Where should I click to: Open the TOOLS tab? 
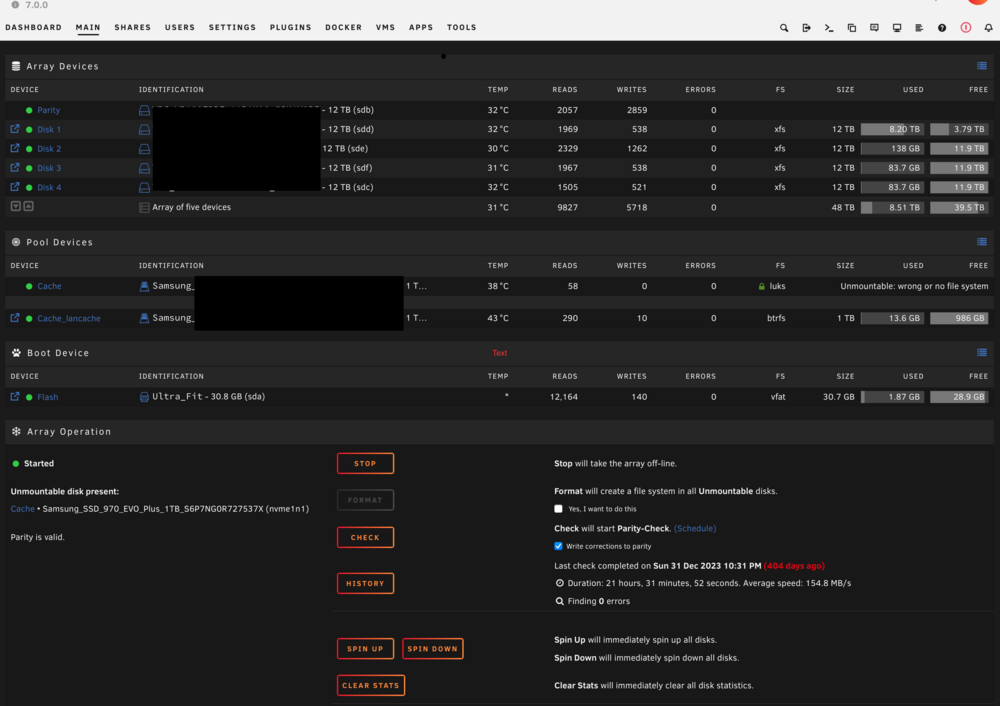coord(462,27)
